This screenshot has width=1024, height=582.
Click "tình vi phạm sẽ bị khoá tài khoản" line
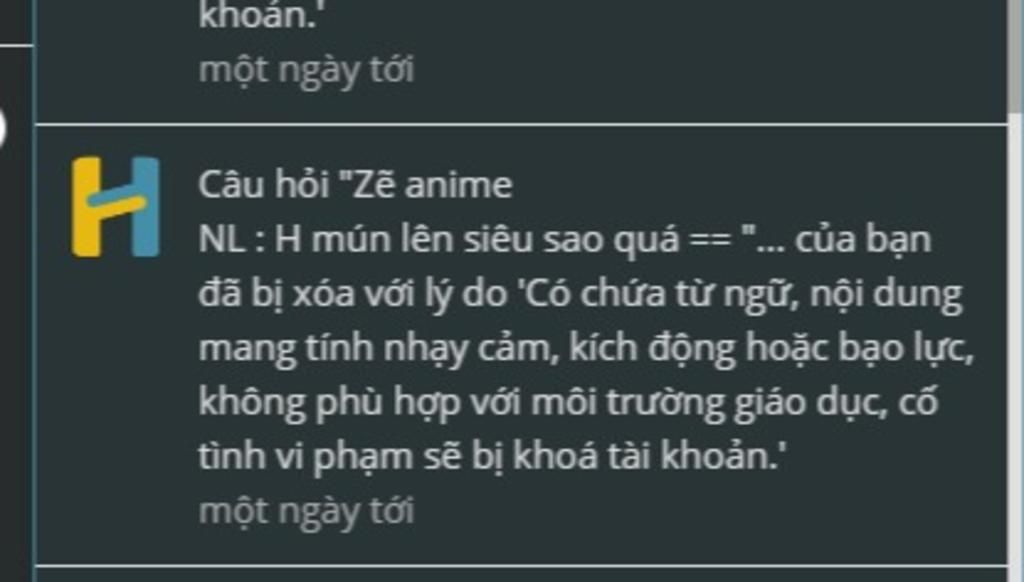coord(492,456)
